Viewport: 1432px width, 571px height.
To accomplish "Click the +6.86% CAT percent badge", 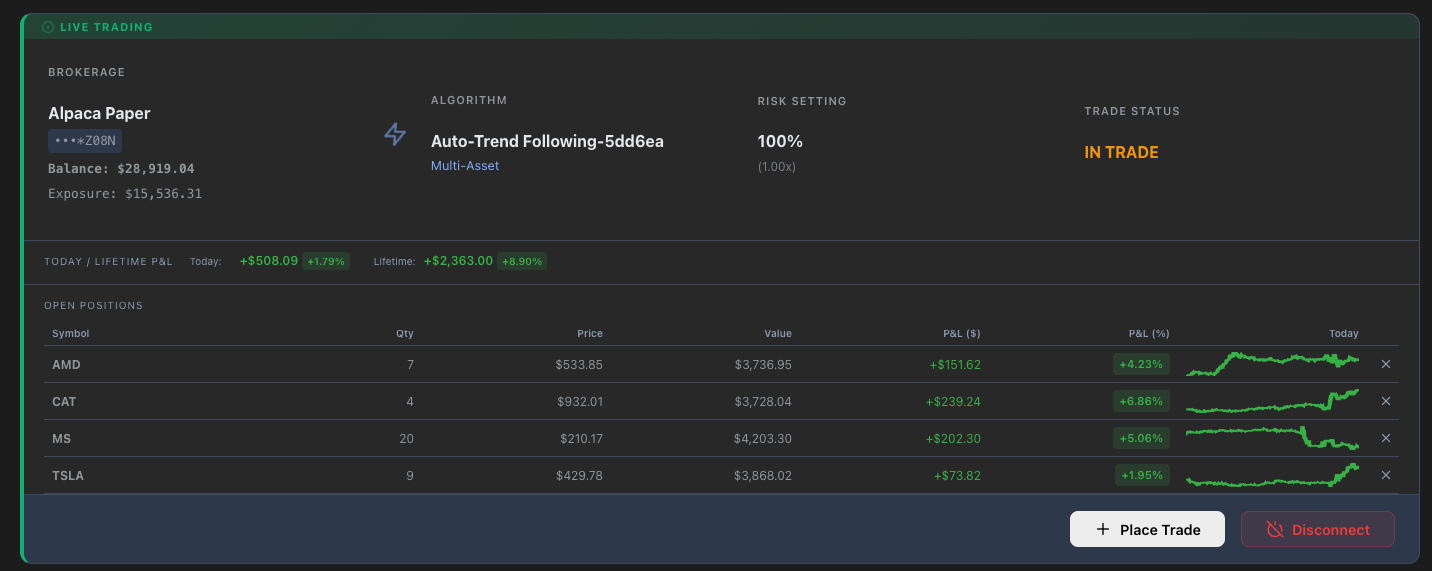I will [x=1141, y=401].
